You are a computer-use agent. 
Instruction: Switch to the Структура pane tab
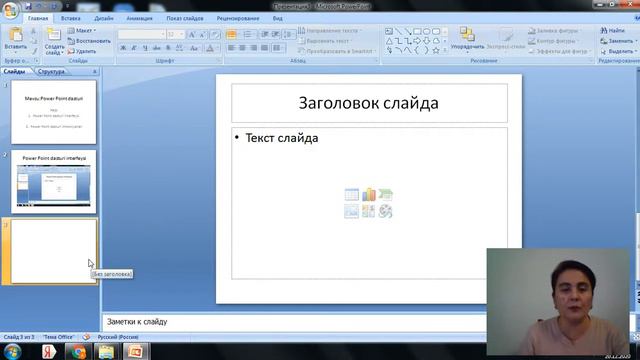(x=51, y=71)
